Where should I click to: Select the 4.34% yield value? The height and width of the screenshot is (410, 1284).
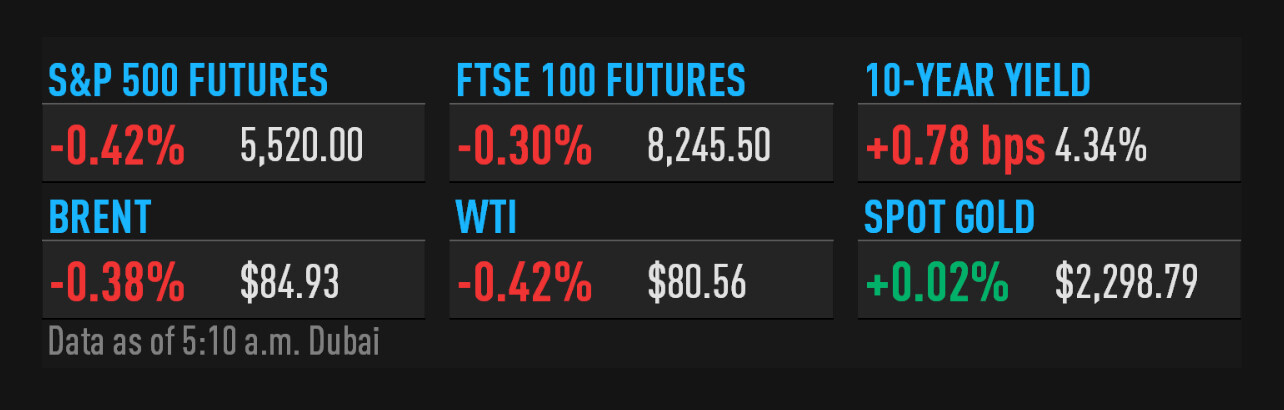pyautogui.click(x=1100, y=148)
